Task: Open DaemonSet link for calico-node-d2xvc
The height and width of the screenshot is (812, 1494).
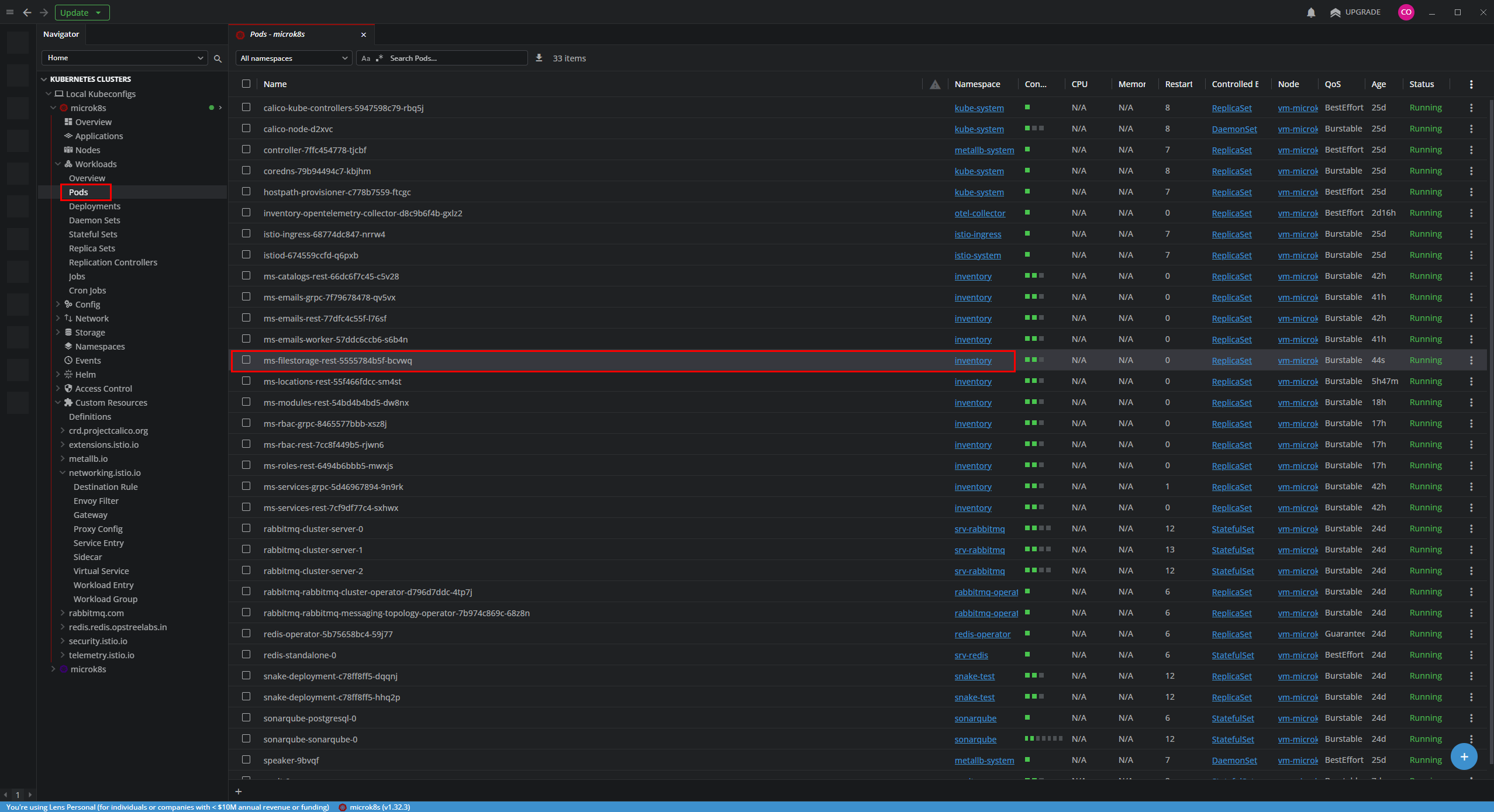Action: pos(1234,129)
